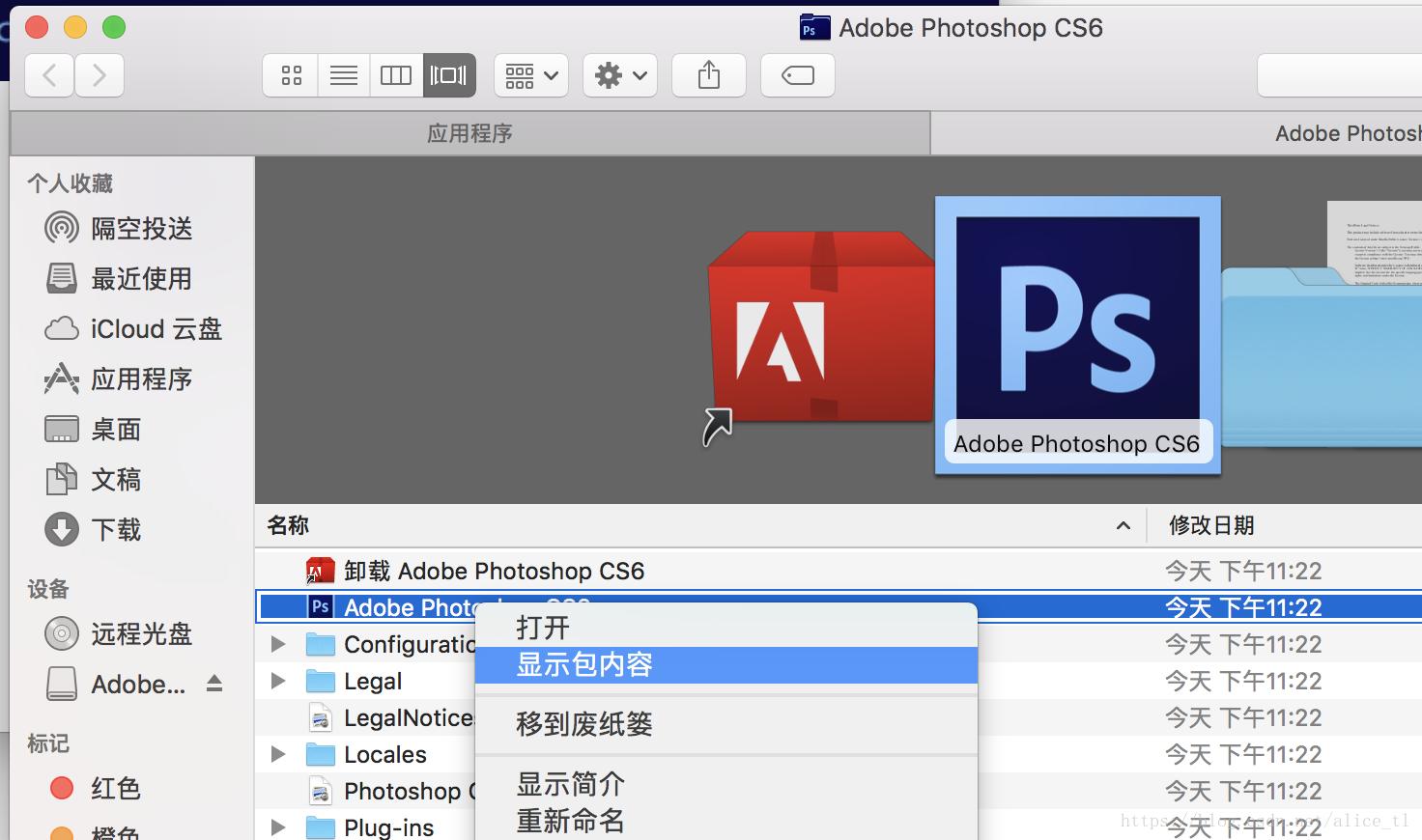Click the uninstaller icon in file list
This screenshot has height=840, width=1422.
point(320,571)
